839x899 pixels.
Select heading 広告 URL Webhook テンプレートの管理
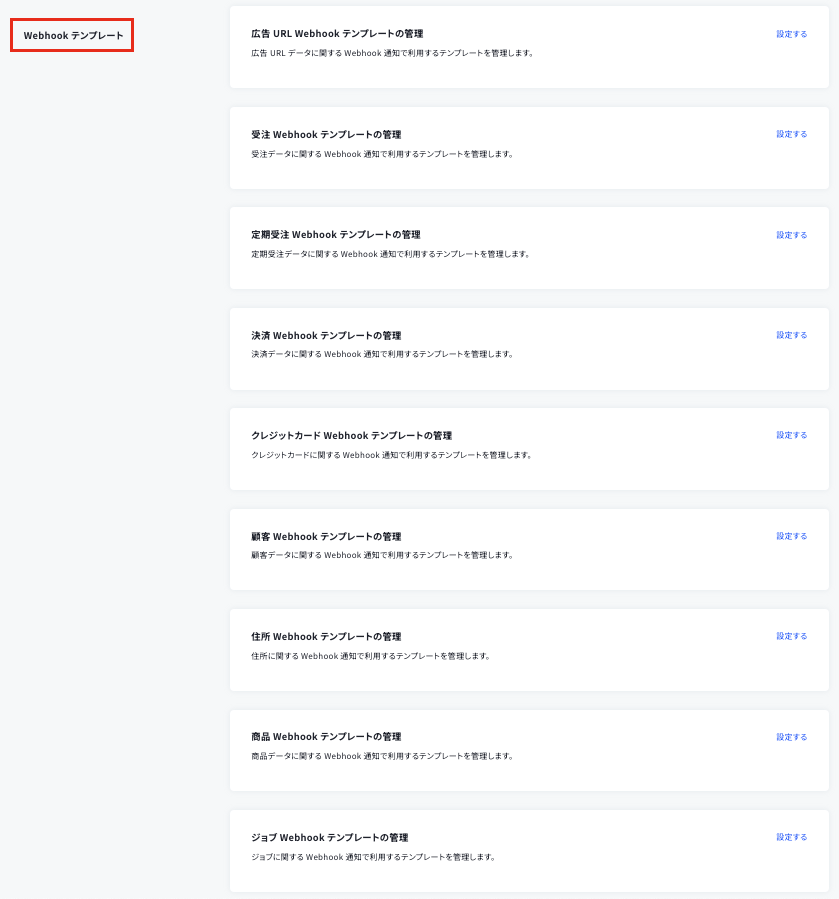pos(337,34)
